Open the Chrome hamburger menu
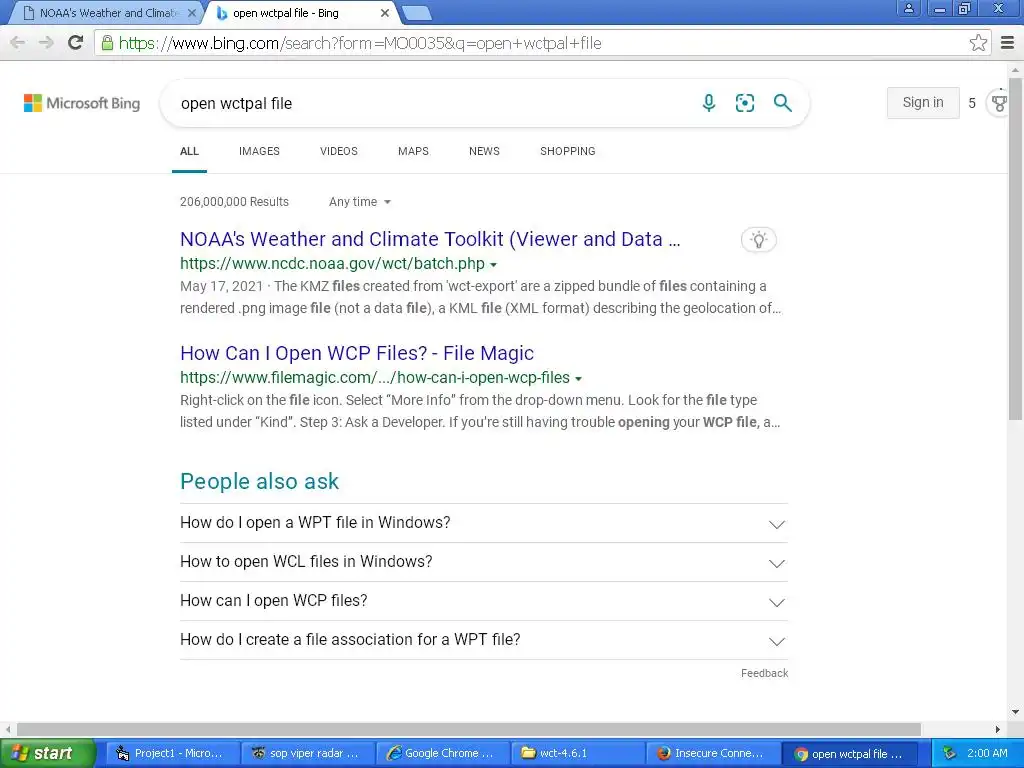This screenshot has height=768, width=1024. click(1008, 43)
